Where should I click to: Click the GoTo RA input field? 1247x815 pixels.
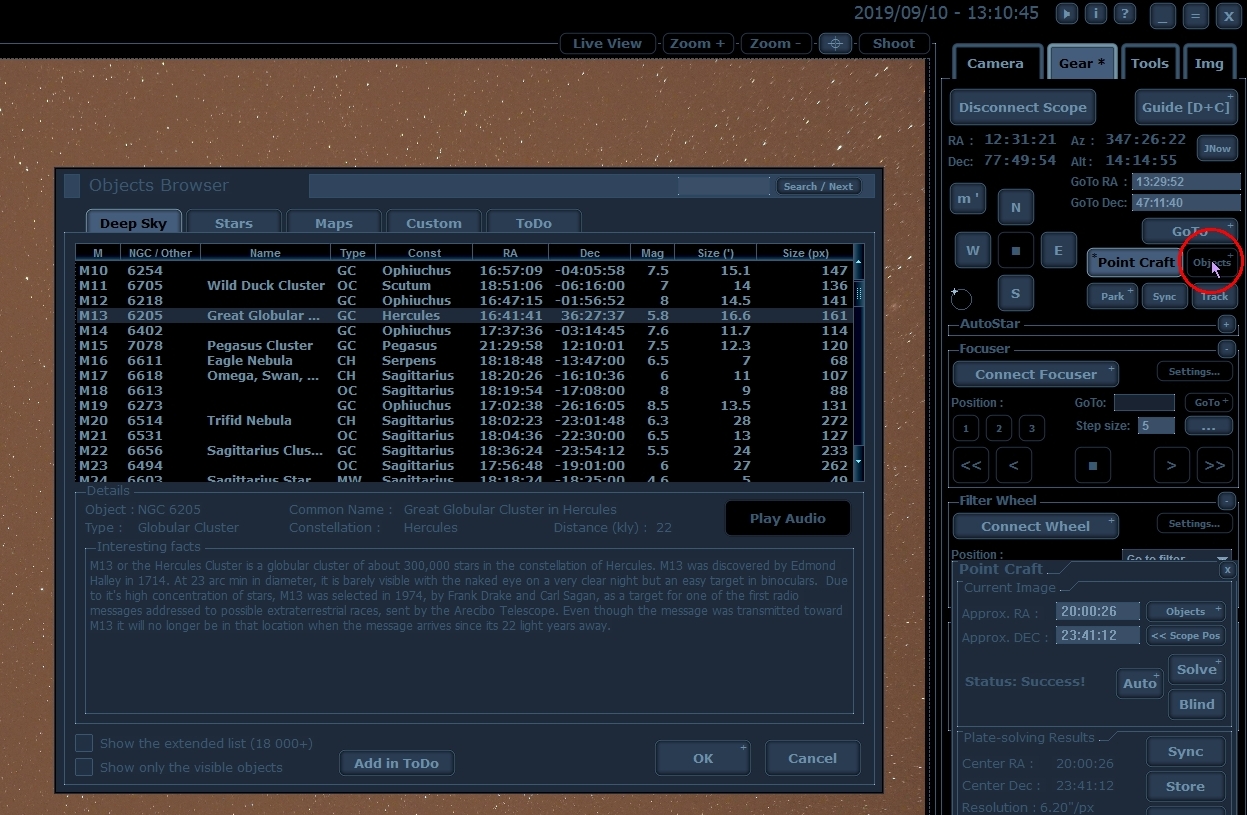(x=1186, y=182)
